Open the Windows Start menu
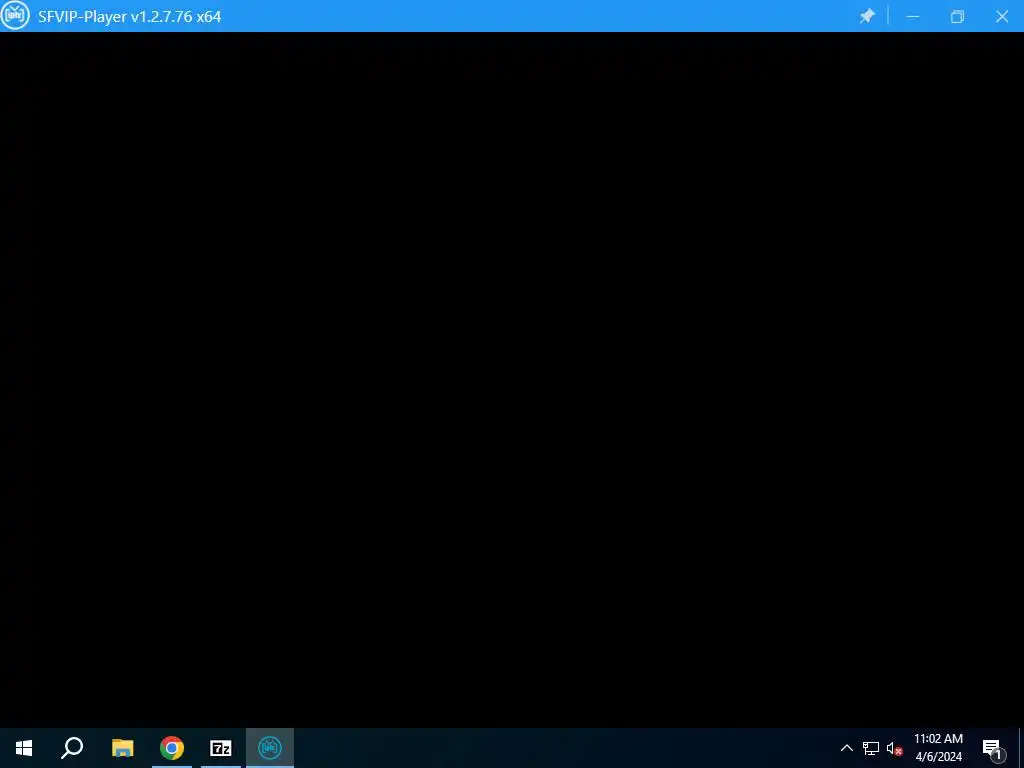Image resolution: width=1024 pixels, height=768 pixels. pyautogui.click(x=24, y=748)
